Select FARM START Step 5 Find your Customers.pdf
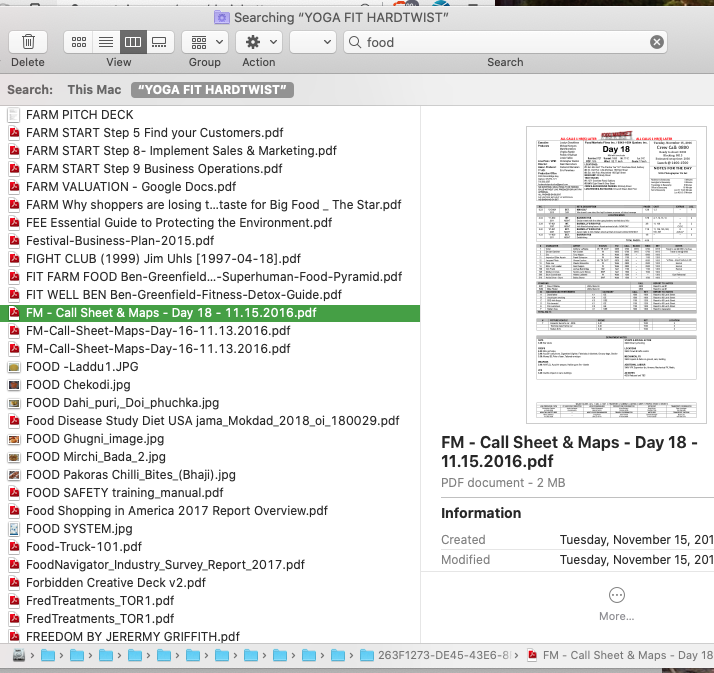 (x=154, y=133)
